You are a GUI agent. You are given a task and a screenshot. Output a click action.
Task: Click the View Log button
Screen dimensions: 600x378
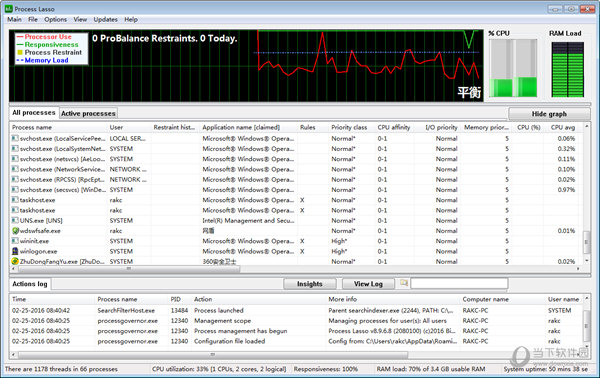pyautogui.click(x=368, y=284)
